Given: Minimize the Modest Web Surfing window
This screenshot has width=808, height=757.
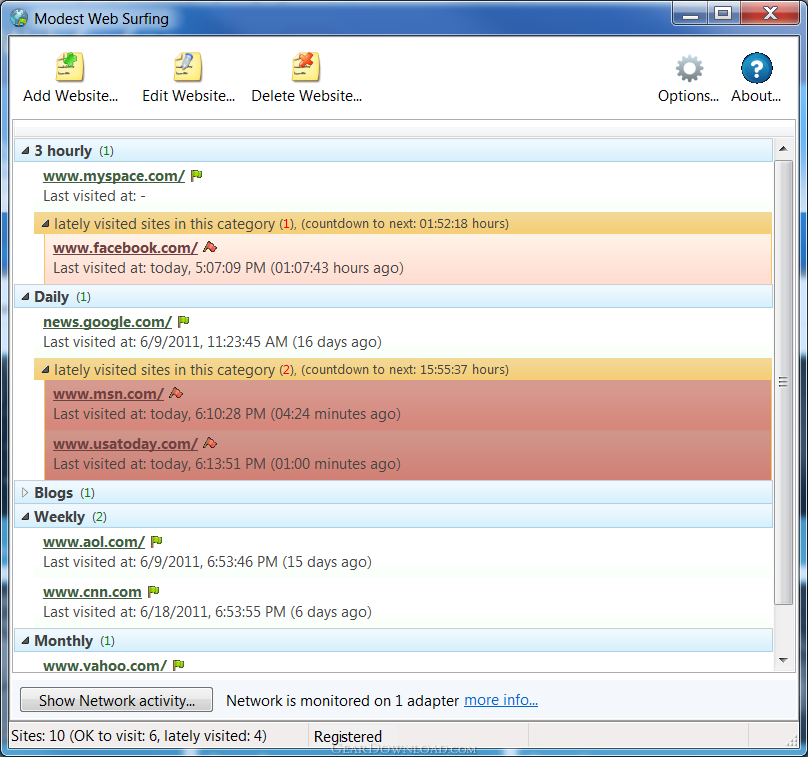Looking at the screenshot, I should [x=690, y=14].
